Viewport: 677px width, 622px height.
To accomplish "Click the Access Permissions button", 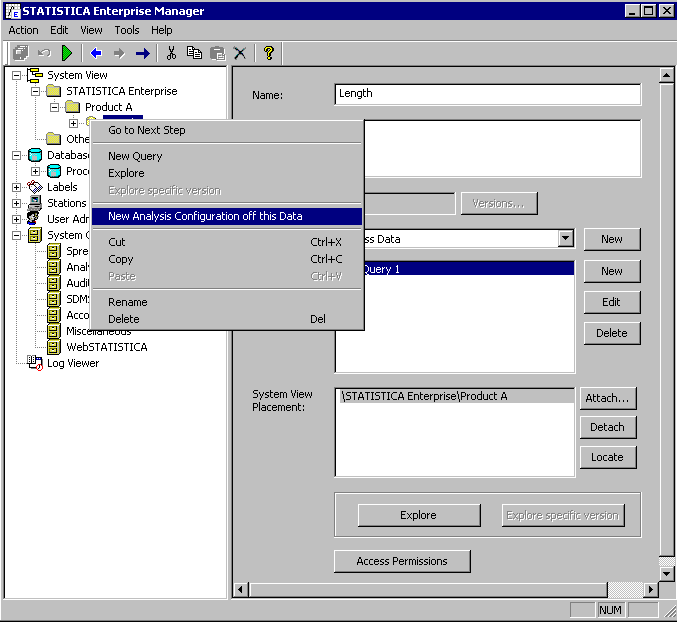I will tap(402, 561).
